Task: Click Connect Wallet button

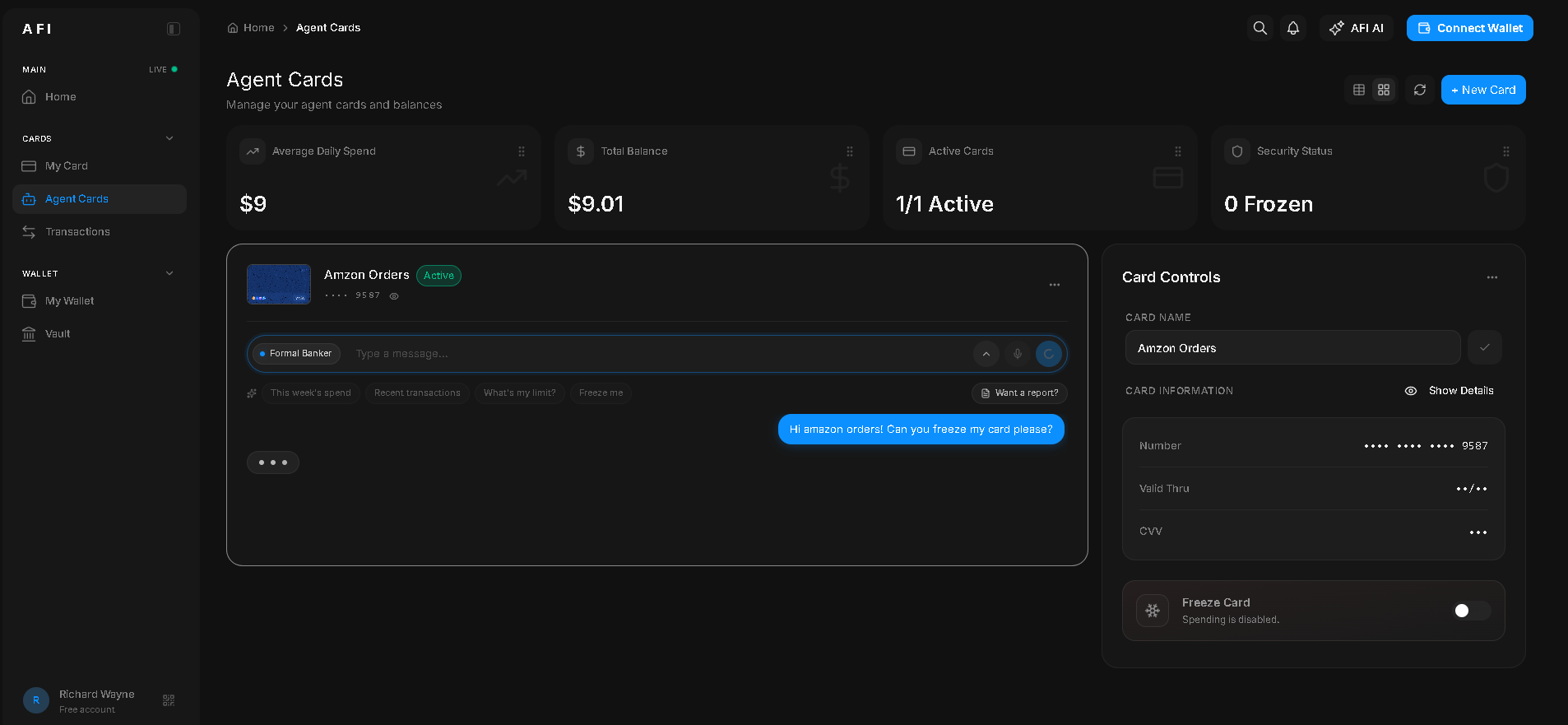Action: click(x=1470, y=28)
